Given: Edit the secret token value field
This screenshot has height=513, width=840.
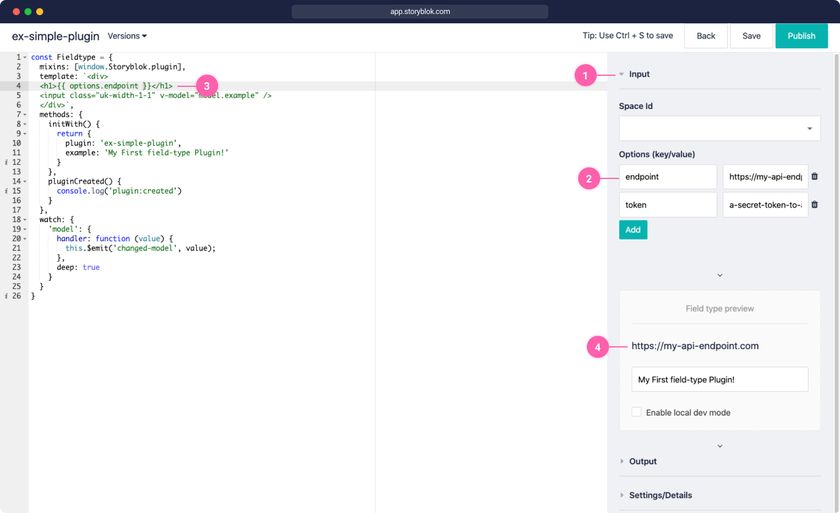Looking at the screenshot, I should [765, 205].
